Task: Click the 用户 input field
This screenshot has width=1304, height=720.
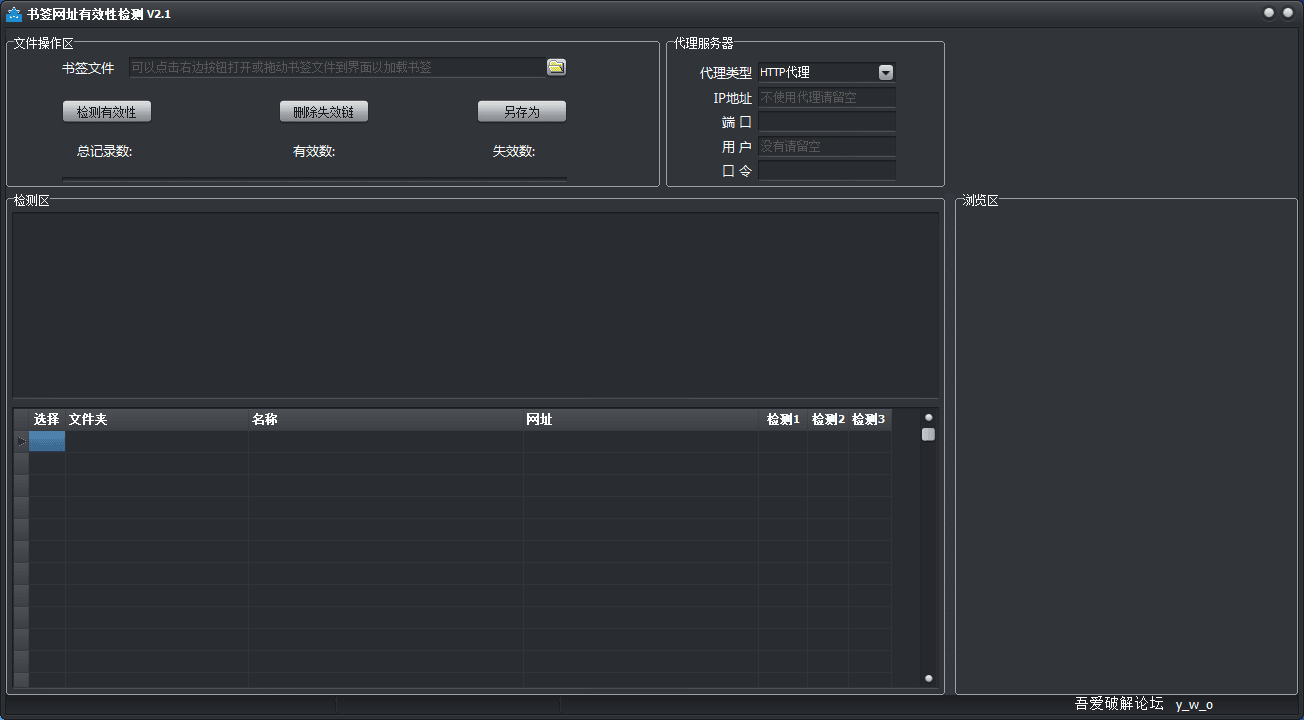Action: pyautogui.click(x=826, y=146)
